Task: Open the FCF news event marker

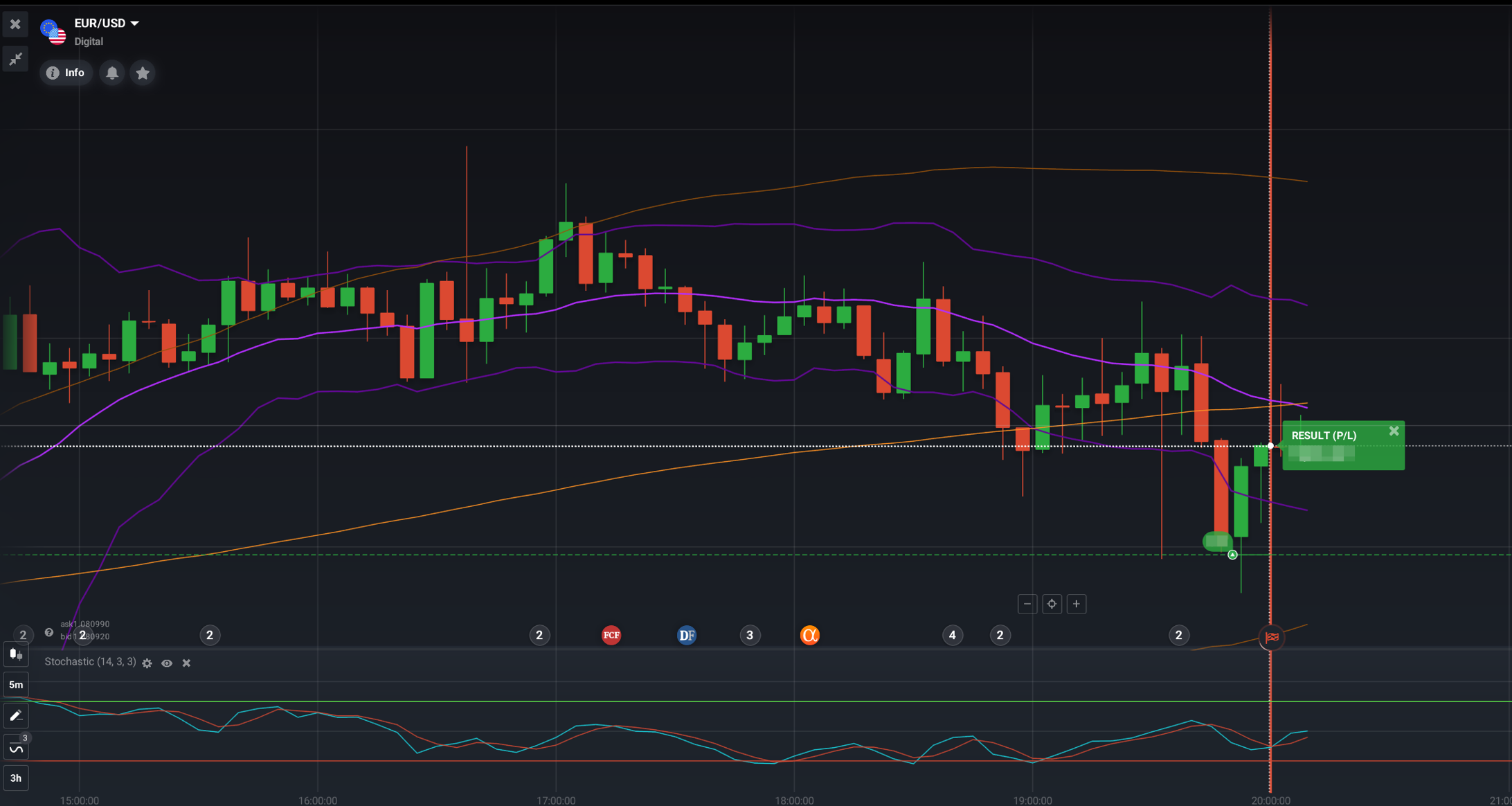Action: (x=611, y=635)
